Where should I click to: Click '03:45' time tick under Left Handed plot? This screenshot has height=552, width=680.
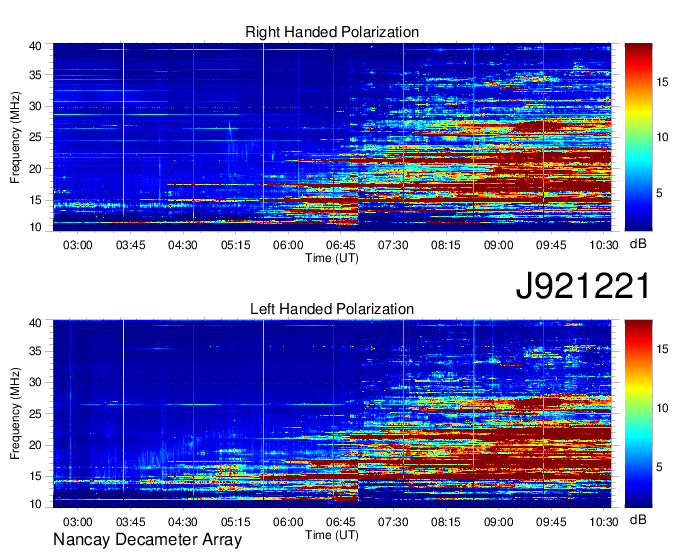point(130,522)
